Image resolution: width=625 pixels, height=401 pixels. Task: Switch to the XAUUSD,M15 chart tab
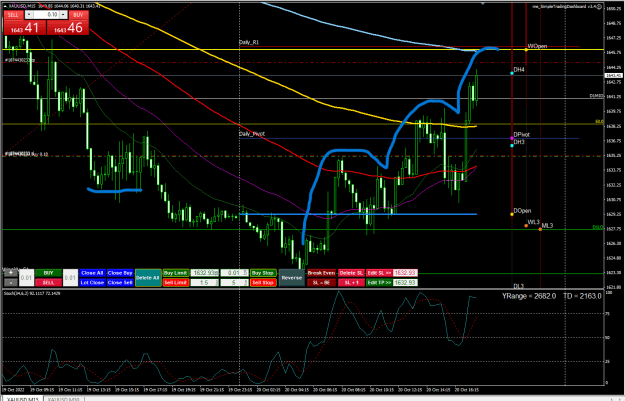click(22, 398)
